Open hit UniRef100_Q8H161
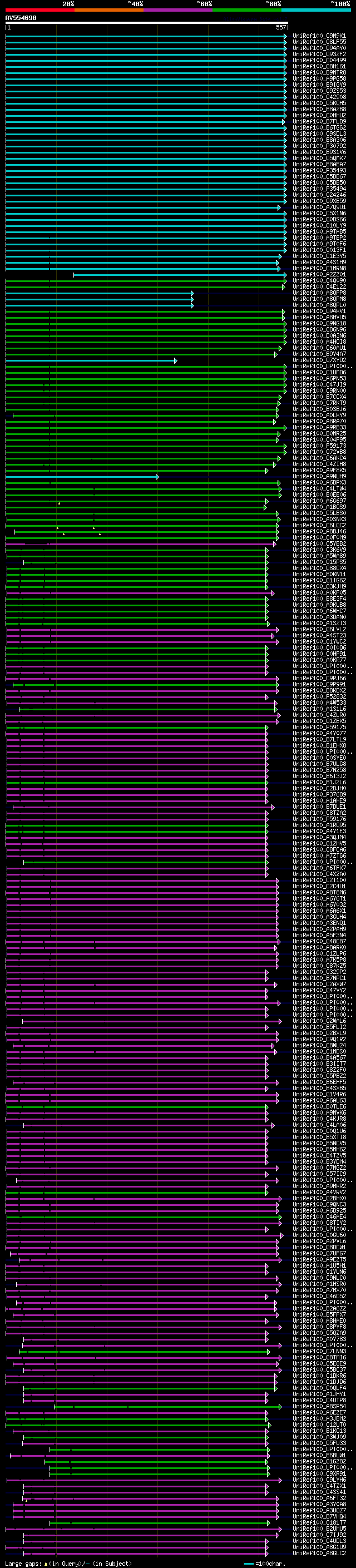The width and height of the screenshot is (356, 1568). pyautogui.click(x=319, y=66)
